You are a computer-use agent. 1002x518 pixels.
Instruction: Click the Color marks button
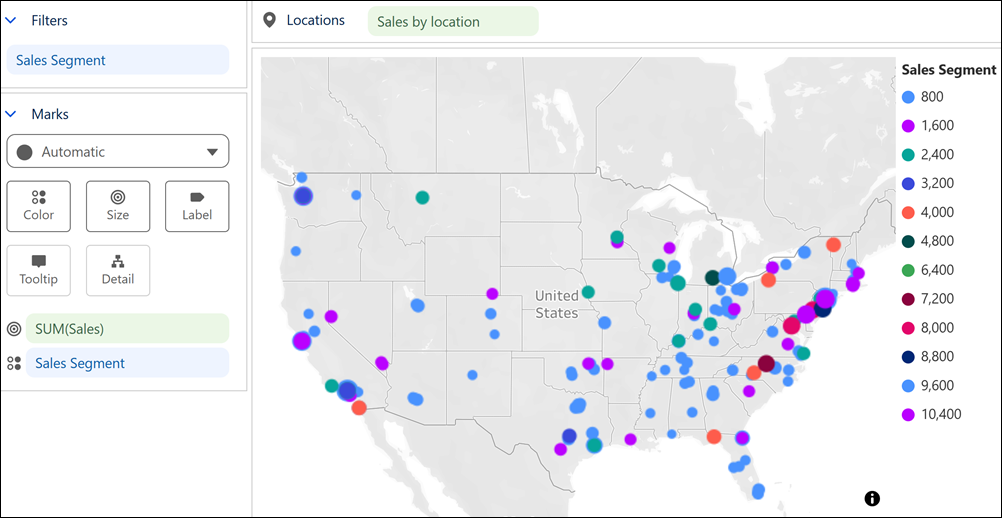click(38, 206)
